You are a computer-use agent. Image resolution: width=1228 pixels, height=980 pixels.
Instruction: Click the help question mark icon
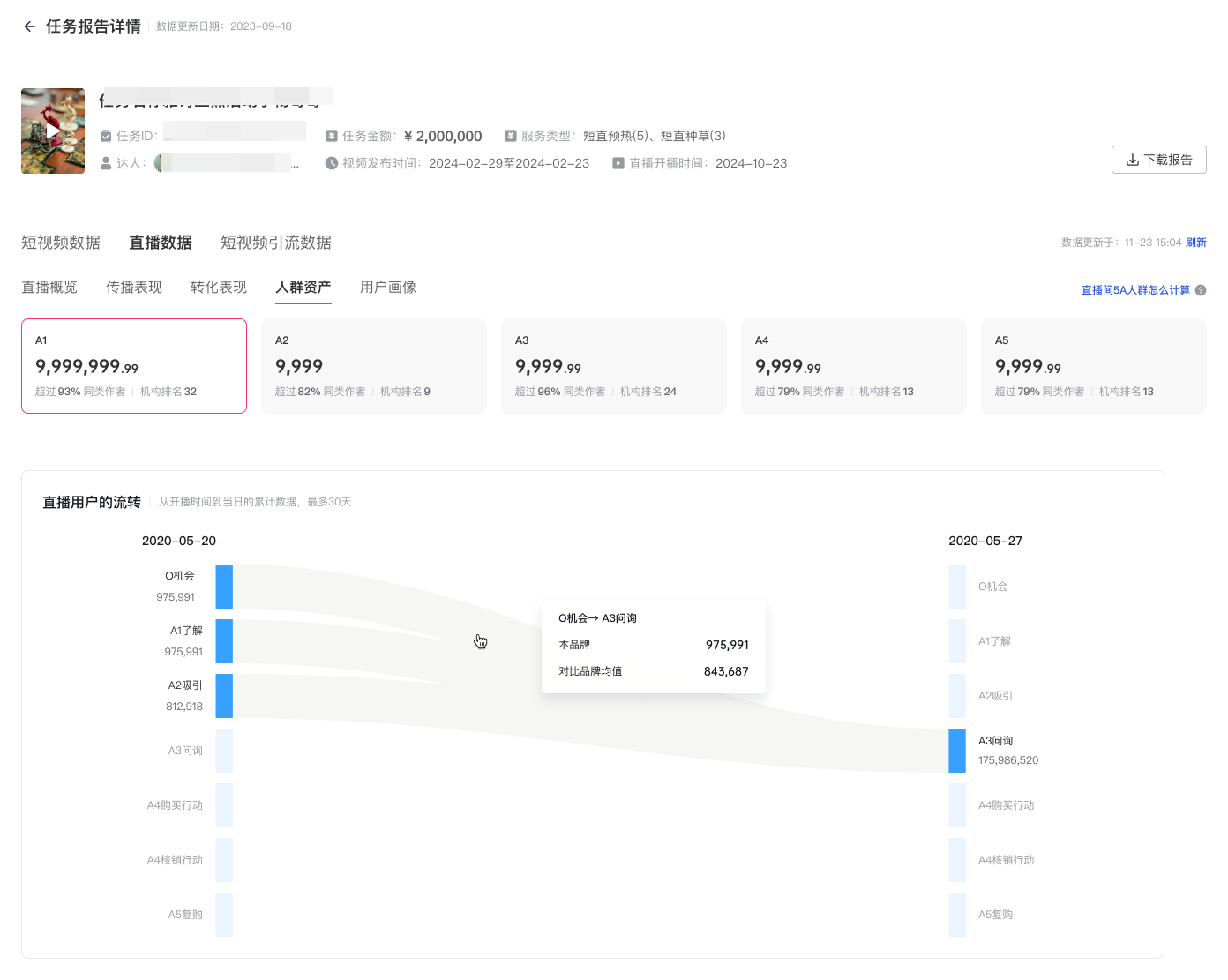coord(1201,290)
